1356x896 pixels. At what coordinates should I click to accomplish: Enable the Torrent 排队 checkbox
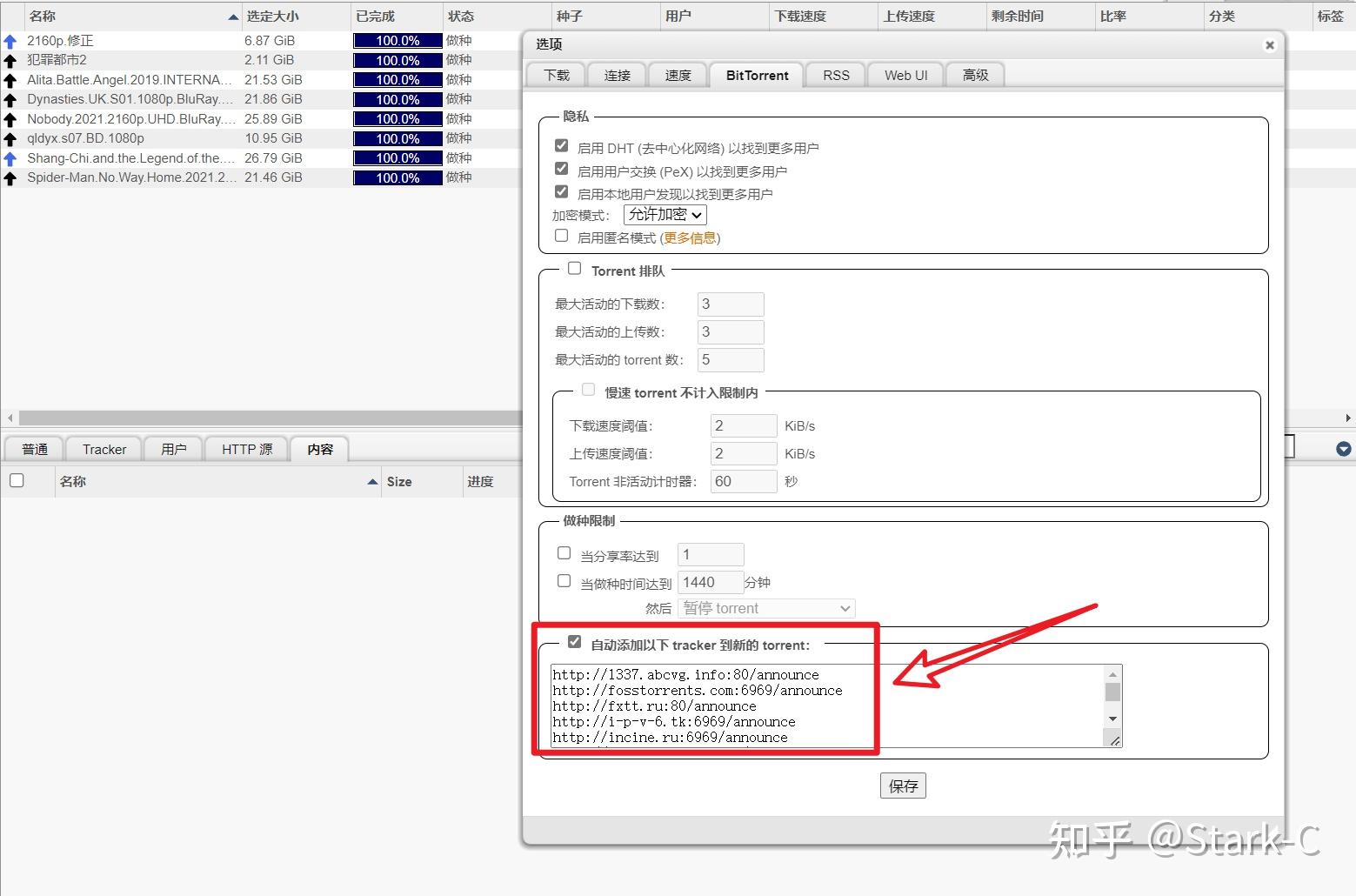point(574,268)
